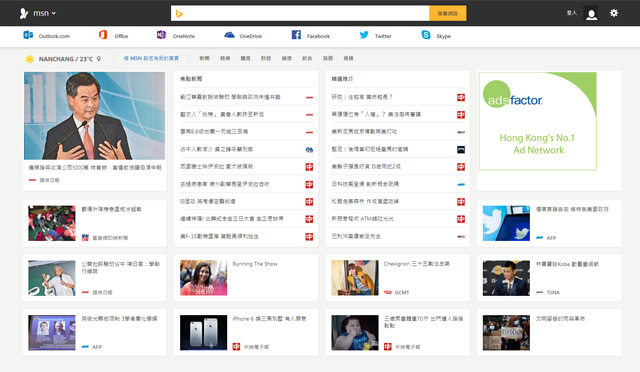Open the Twitter bird icon shortcut
The width and height of the screenshot is (640, 372).
pos(364,35)
